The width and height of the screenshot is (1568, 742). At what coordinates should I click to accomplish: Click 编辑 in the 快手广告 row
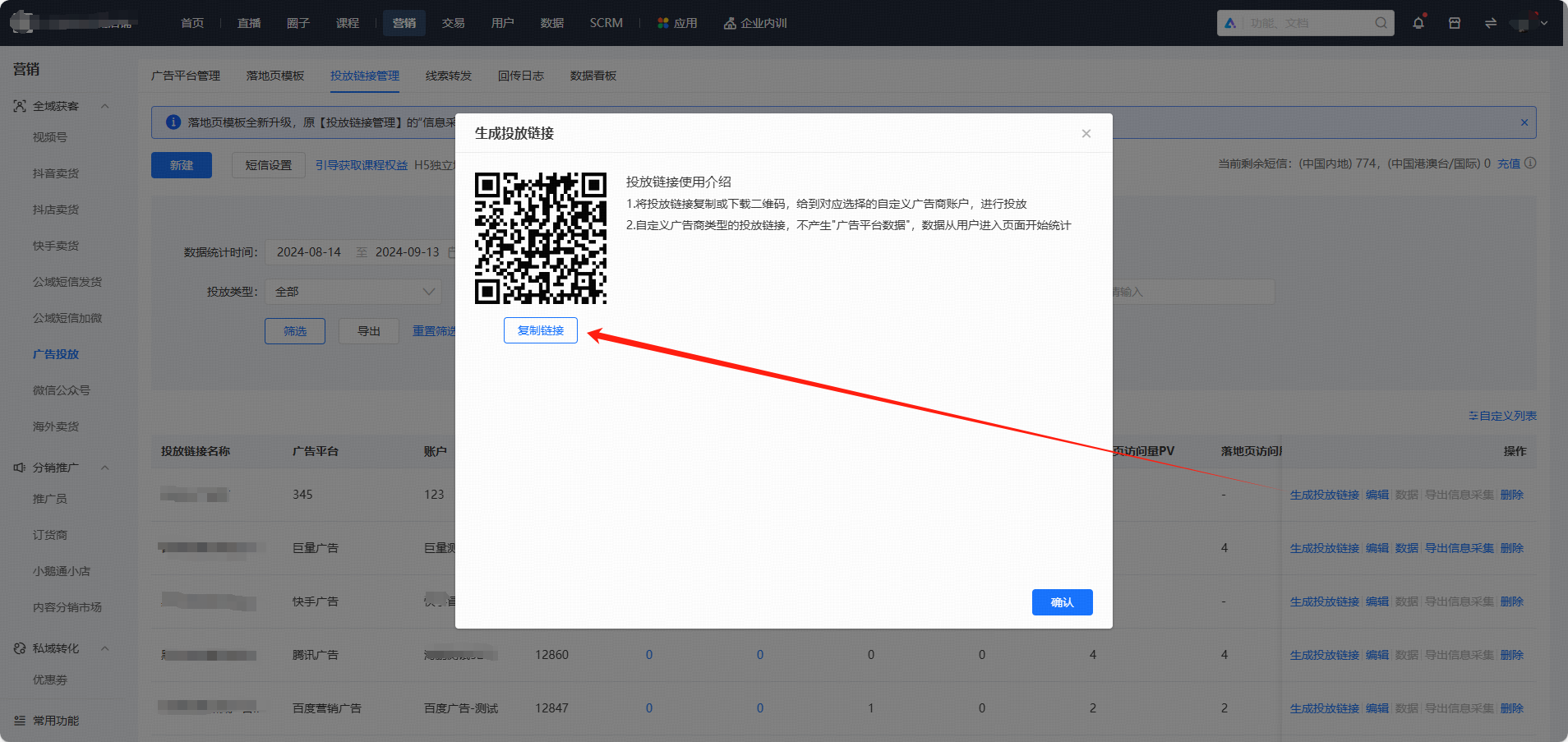[x=1377, y=601]
